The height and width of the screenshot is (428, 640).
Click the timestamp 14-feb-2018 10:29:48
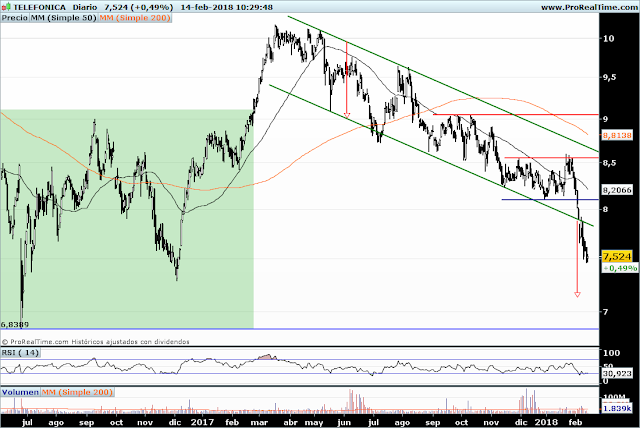pyautogui.click(x=227, y=7)
